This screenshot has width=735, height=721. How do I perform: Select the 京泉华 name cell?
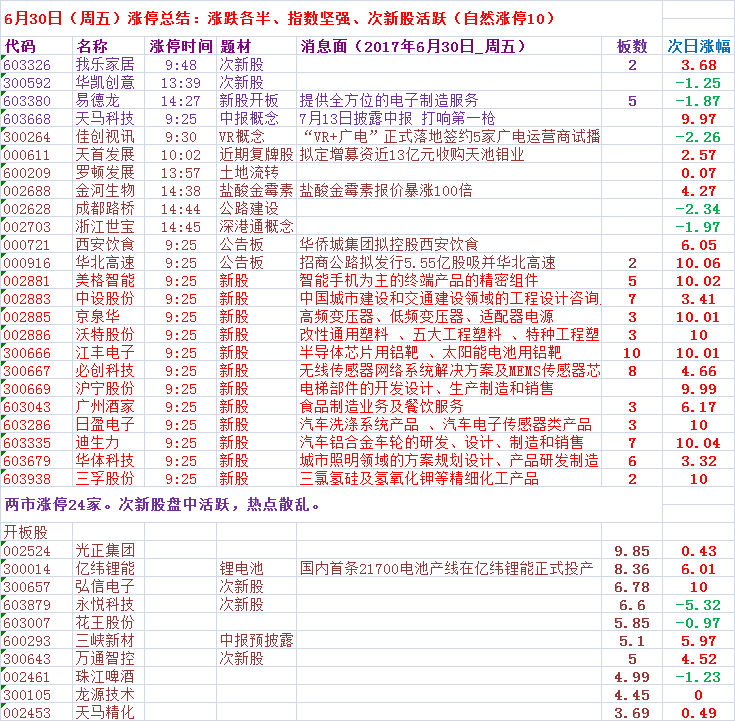tap(108, 316)
